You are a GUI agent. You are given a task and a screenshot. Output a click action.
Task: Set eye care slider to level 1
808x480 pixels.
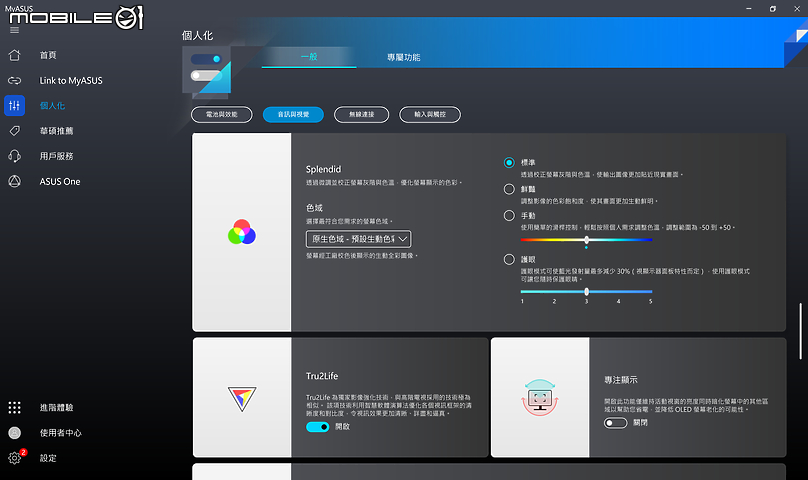(x=522, y=292)
